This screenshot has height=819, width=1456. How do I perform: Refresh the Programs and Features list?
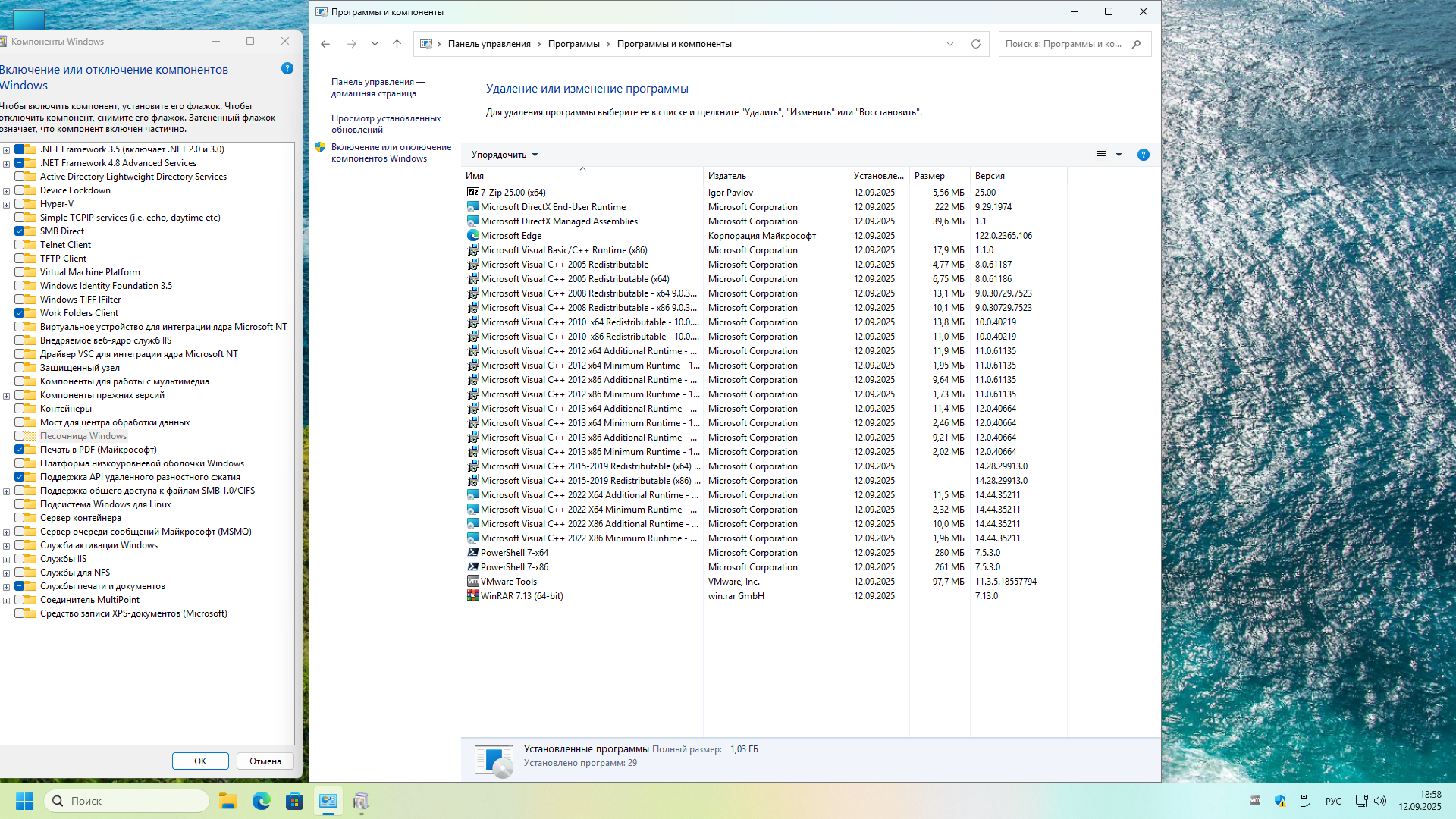(976, 44)
